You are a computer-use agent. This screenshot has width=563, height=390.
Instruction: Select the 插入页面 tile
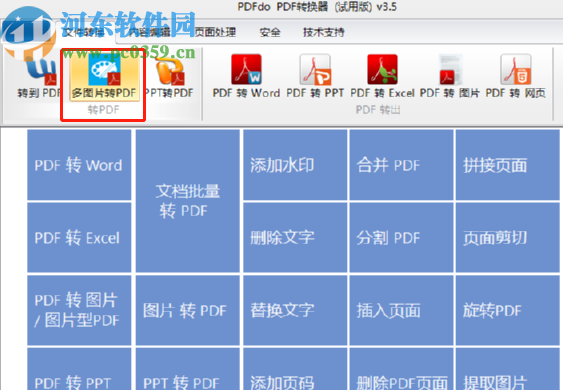coord(401,310)
